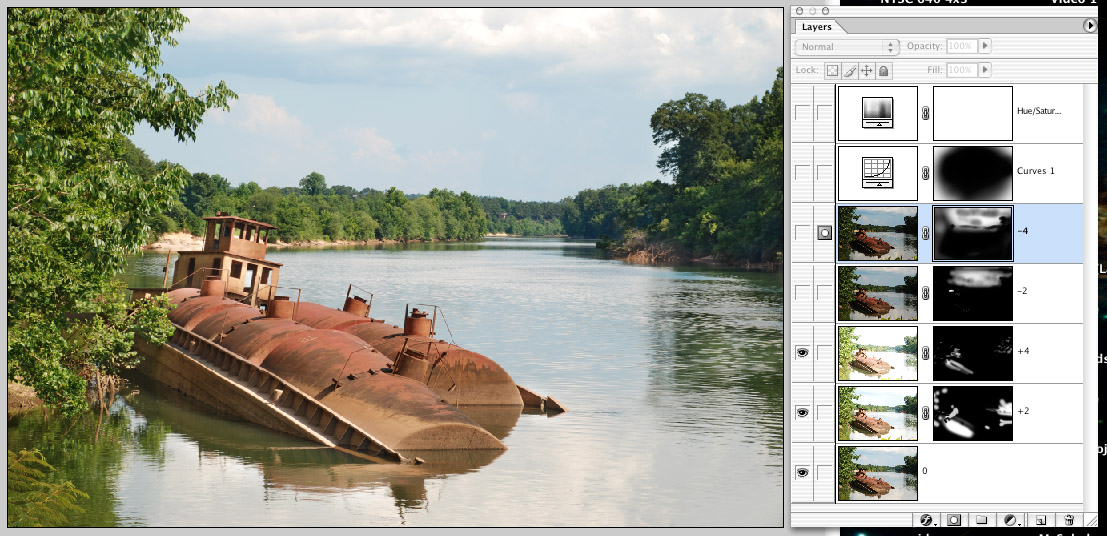Open the Opacity slider arrow
This screenshot has height=536, width=1107.
pos(985,47)
